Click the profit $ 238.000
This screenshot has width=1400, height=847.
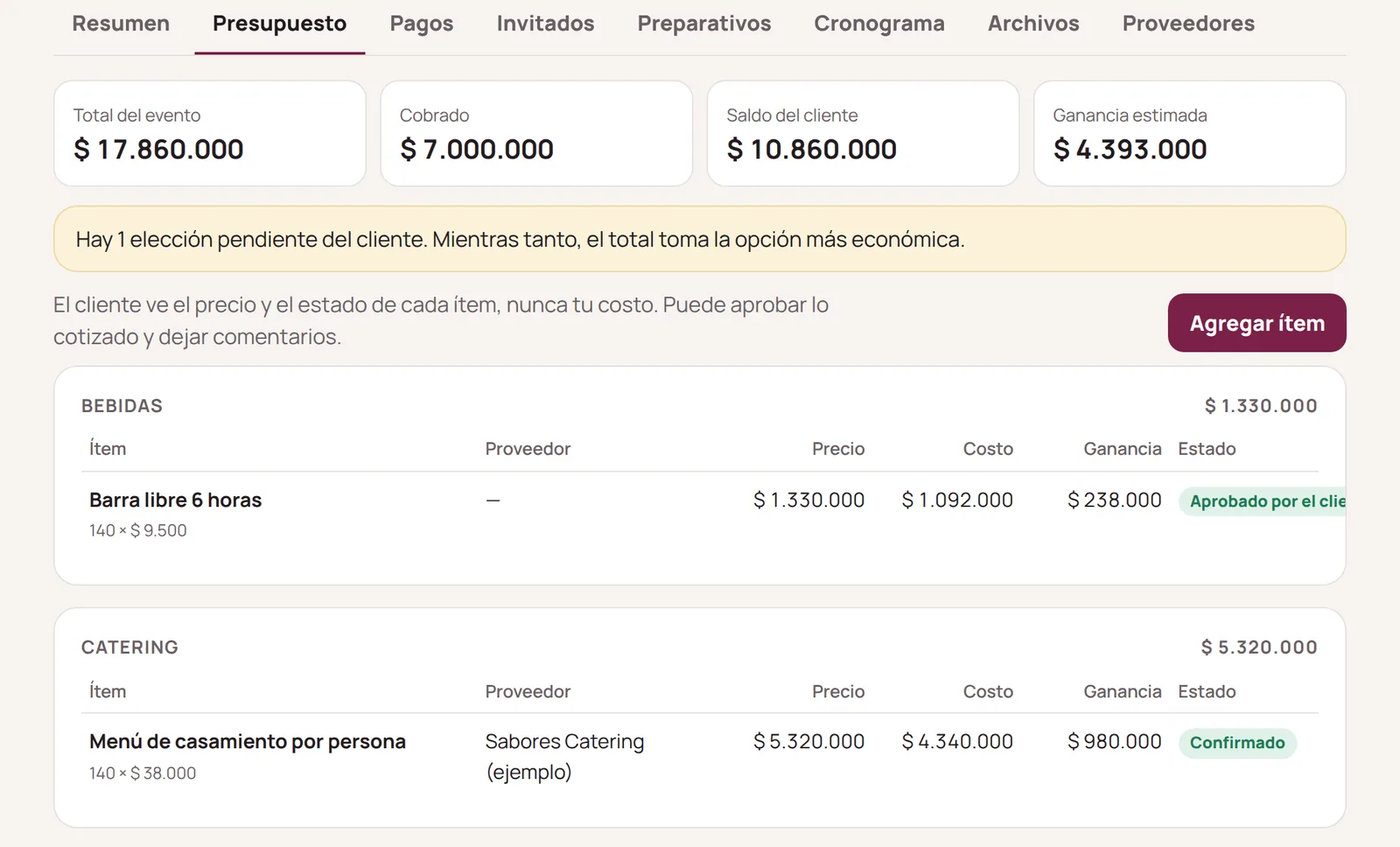click(1115, 500)
